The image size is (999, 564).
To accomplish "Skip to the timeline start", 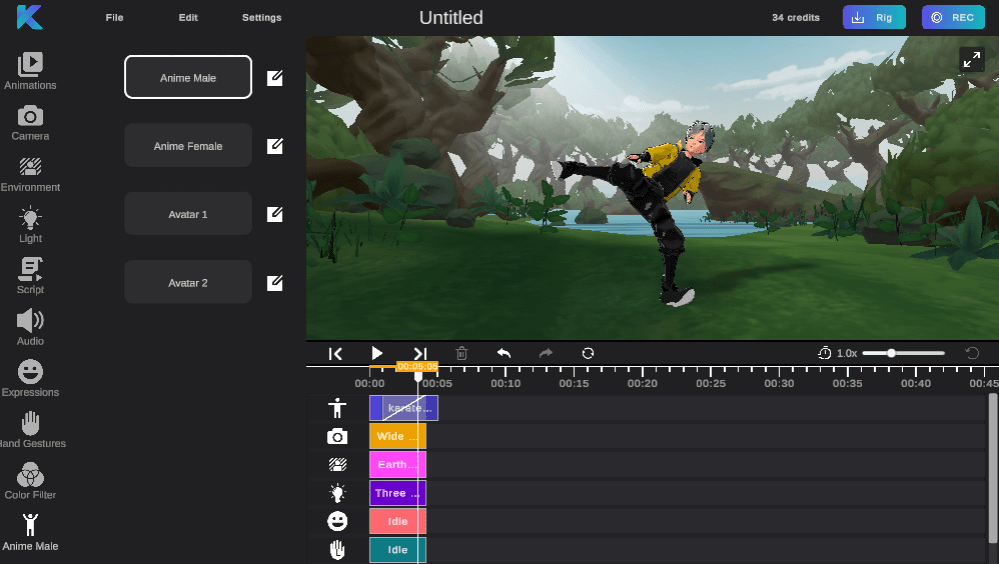I will (336, 353).
